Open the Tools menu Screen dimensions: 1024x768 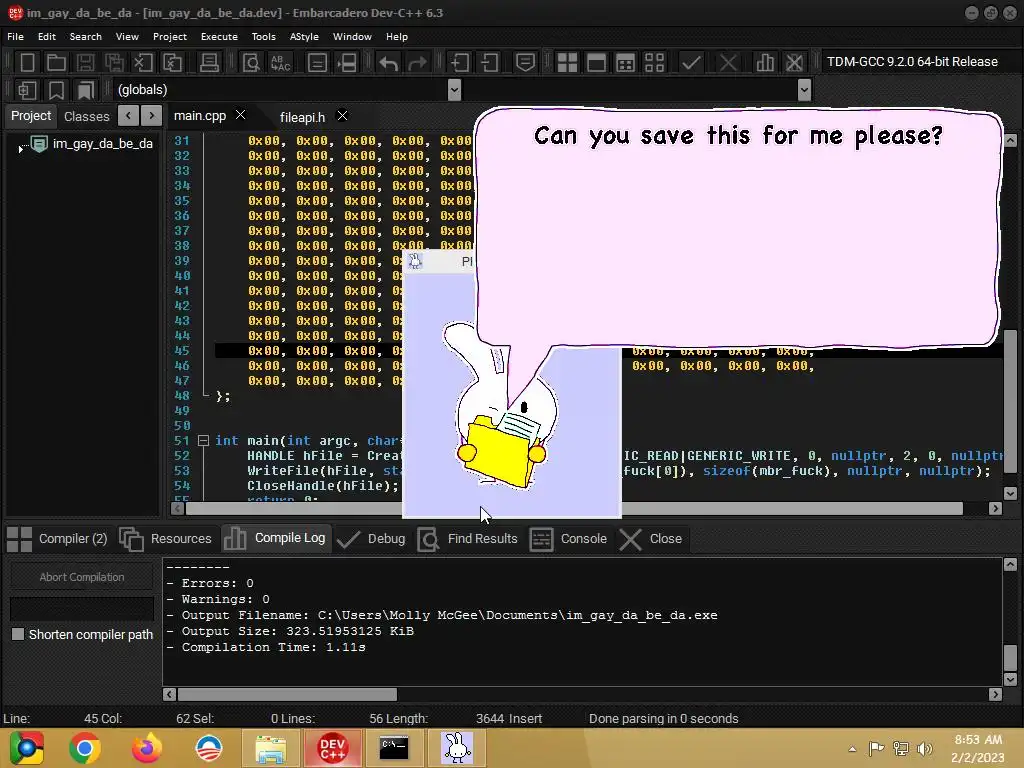[x=263, y=37]
